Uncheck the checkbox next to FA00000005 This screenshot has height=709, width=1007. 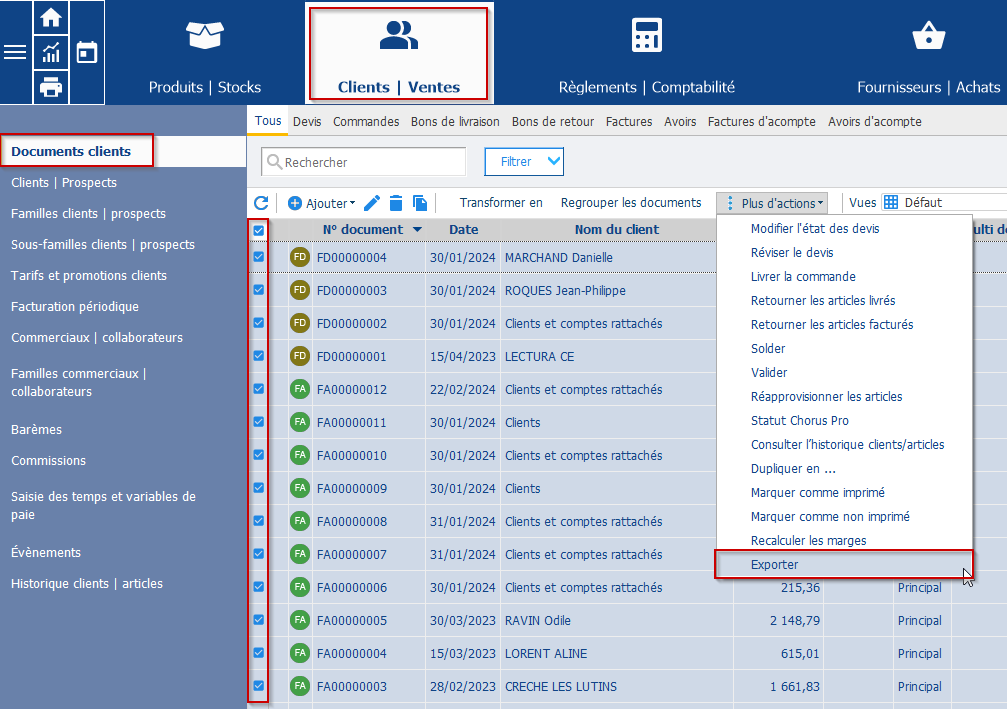[258, 620]
